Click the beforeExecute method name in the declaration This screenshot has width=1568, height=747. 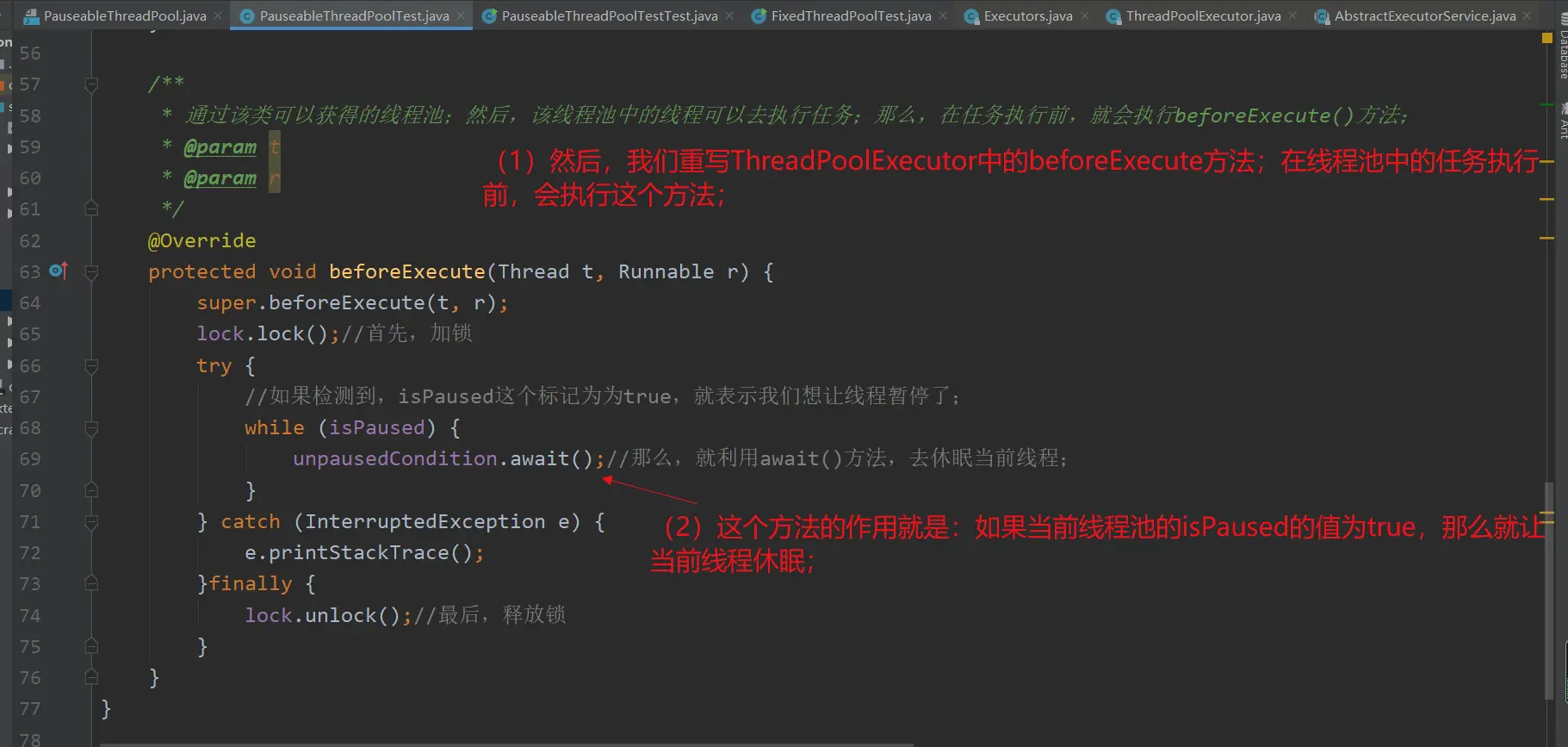click(407, 271)
